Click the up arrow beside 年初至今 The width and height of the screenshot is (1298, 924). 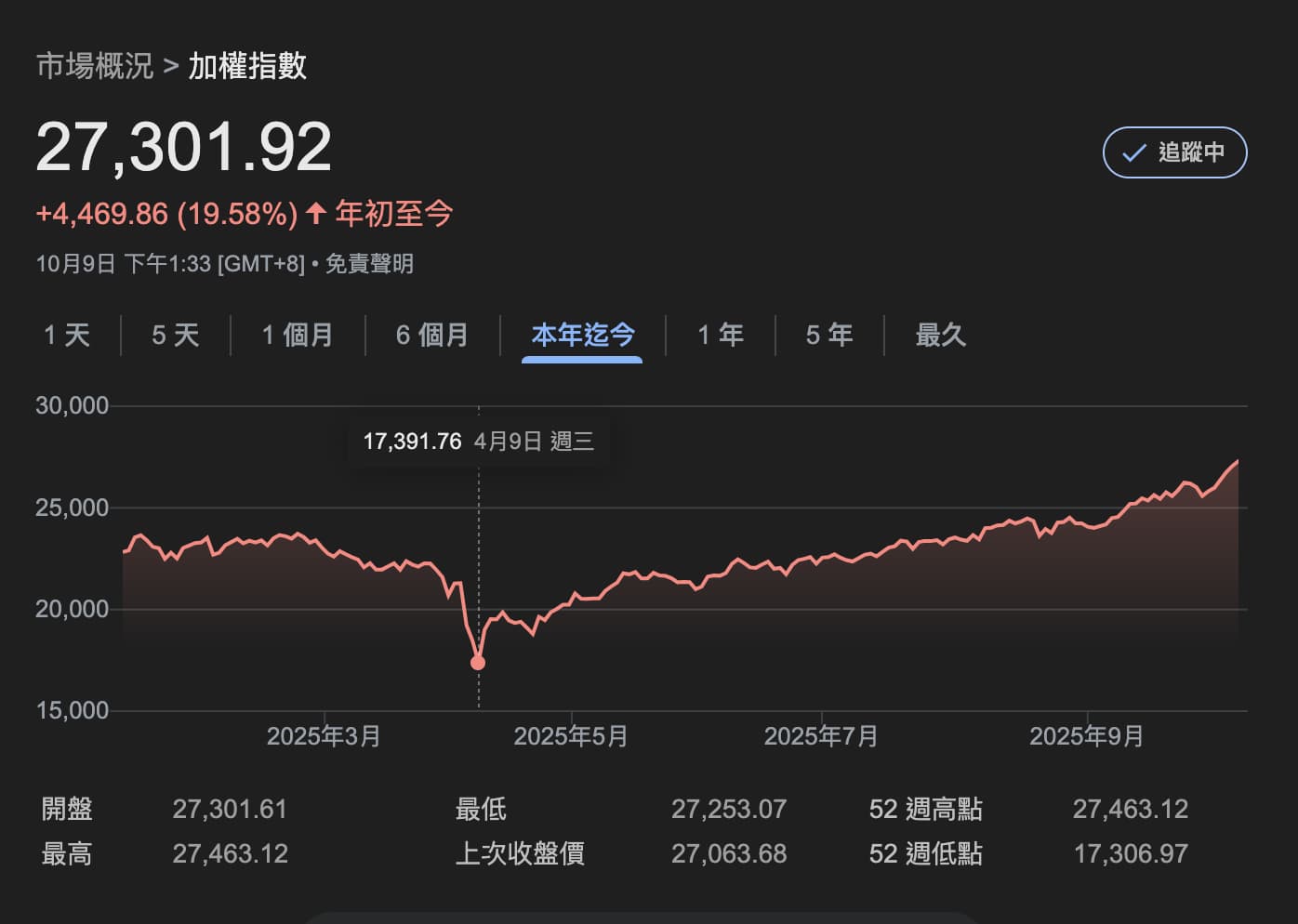pyautogui.click(x=316, y=214)
